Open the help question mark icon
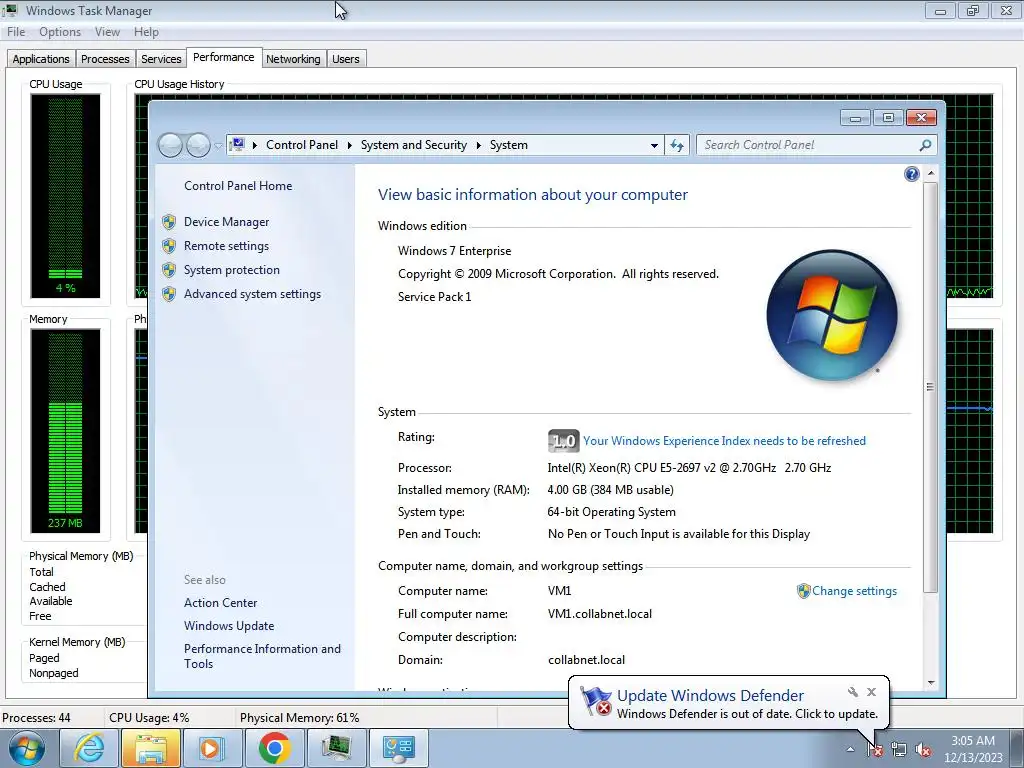 (912, 174)
